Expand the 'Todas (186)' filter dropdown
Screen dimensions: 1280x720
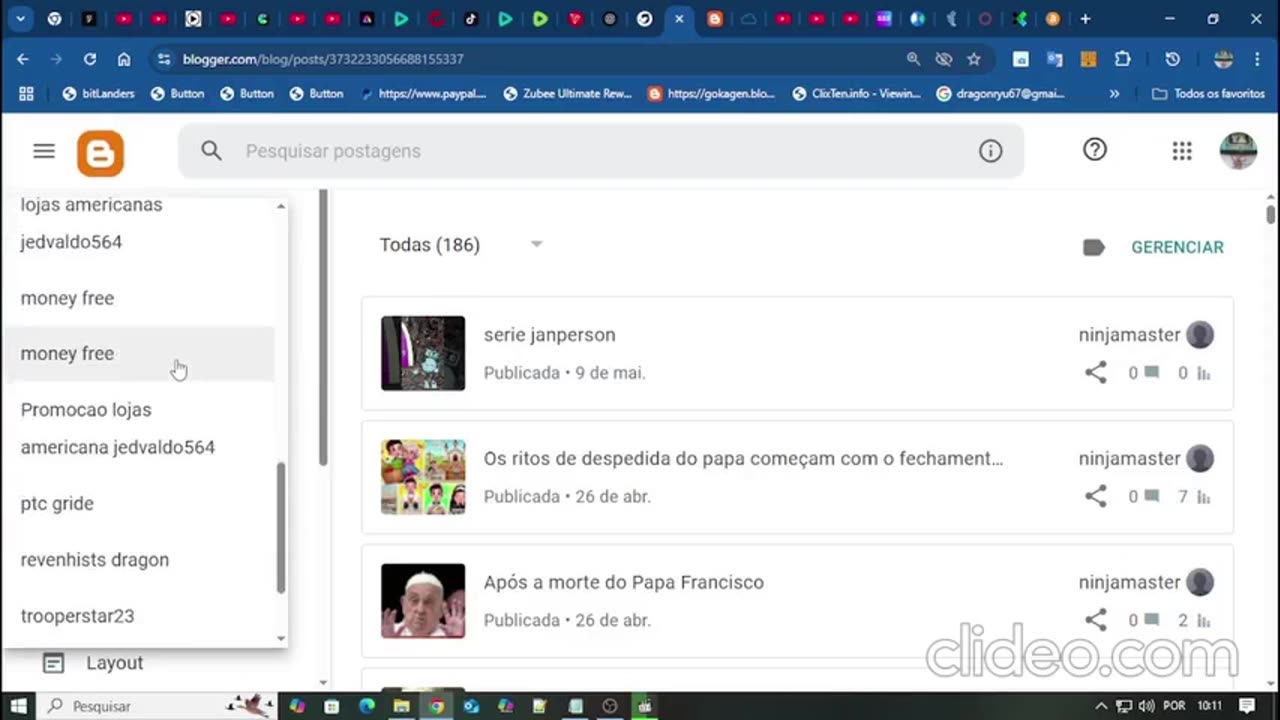point(536,245)
